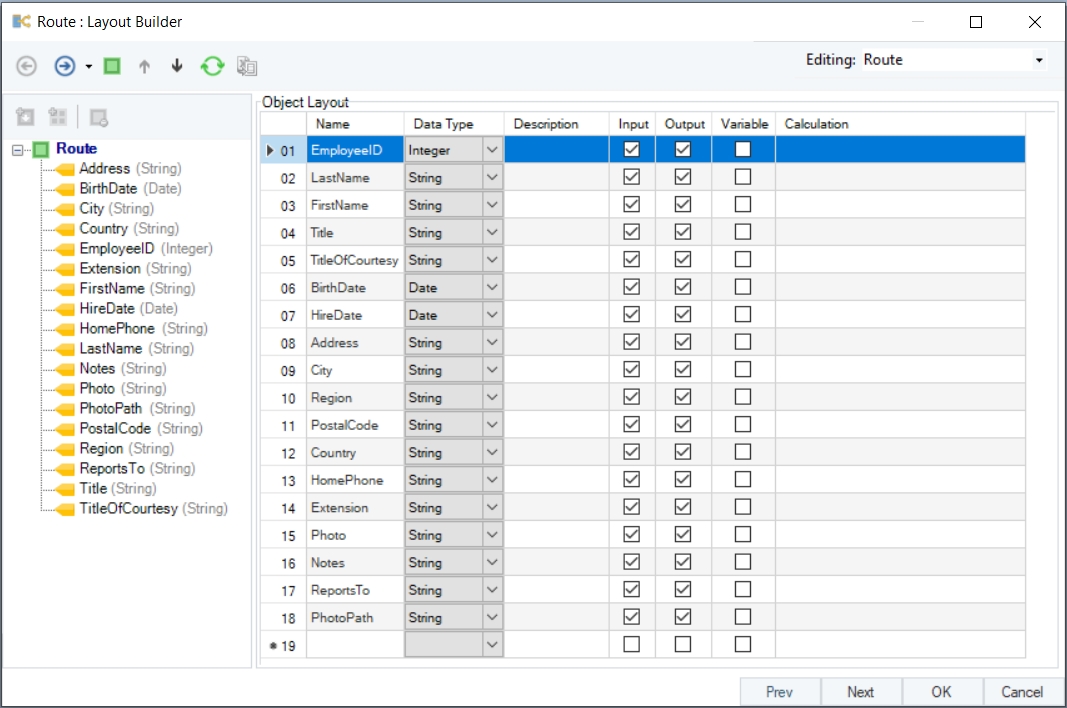Open dropdown arrow beside forward arrow
This screenshot has width=1067, height=708.
coord(89,67)
